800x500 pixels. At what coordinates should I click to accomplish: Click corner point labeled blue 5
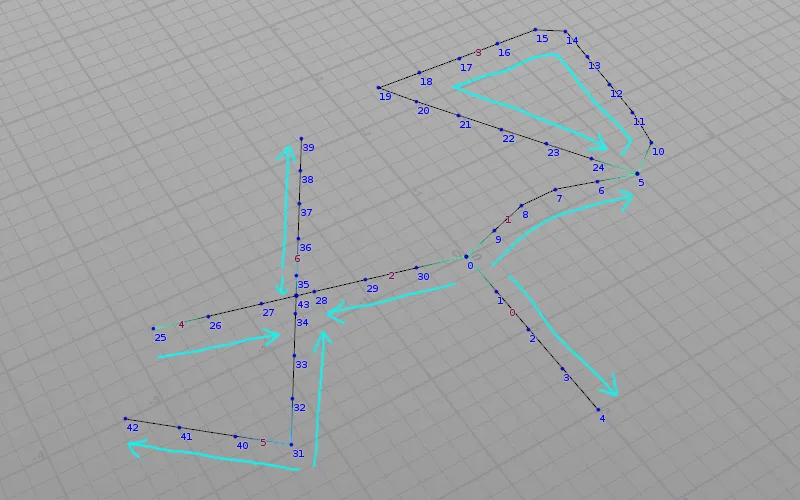[x=637, y=174]
